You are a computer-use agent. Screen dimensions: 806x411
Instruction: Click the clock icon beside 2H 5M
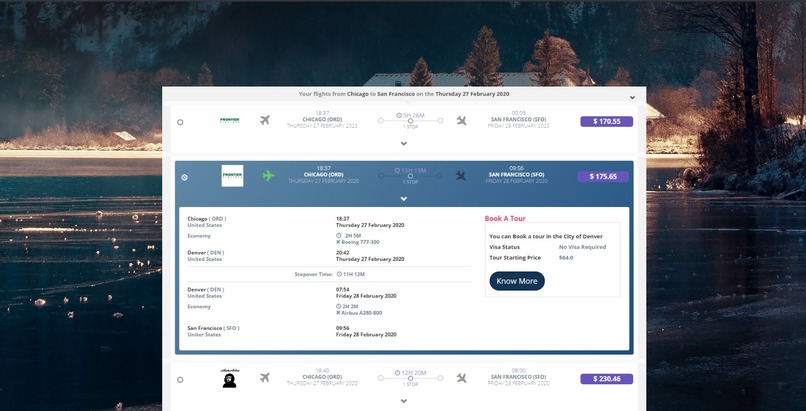click(x=338, y=236)
